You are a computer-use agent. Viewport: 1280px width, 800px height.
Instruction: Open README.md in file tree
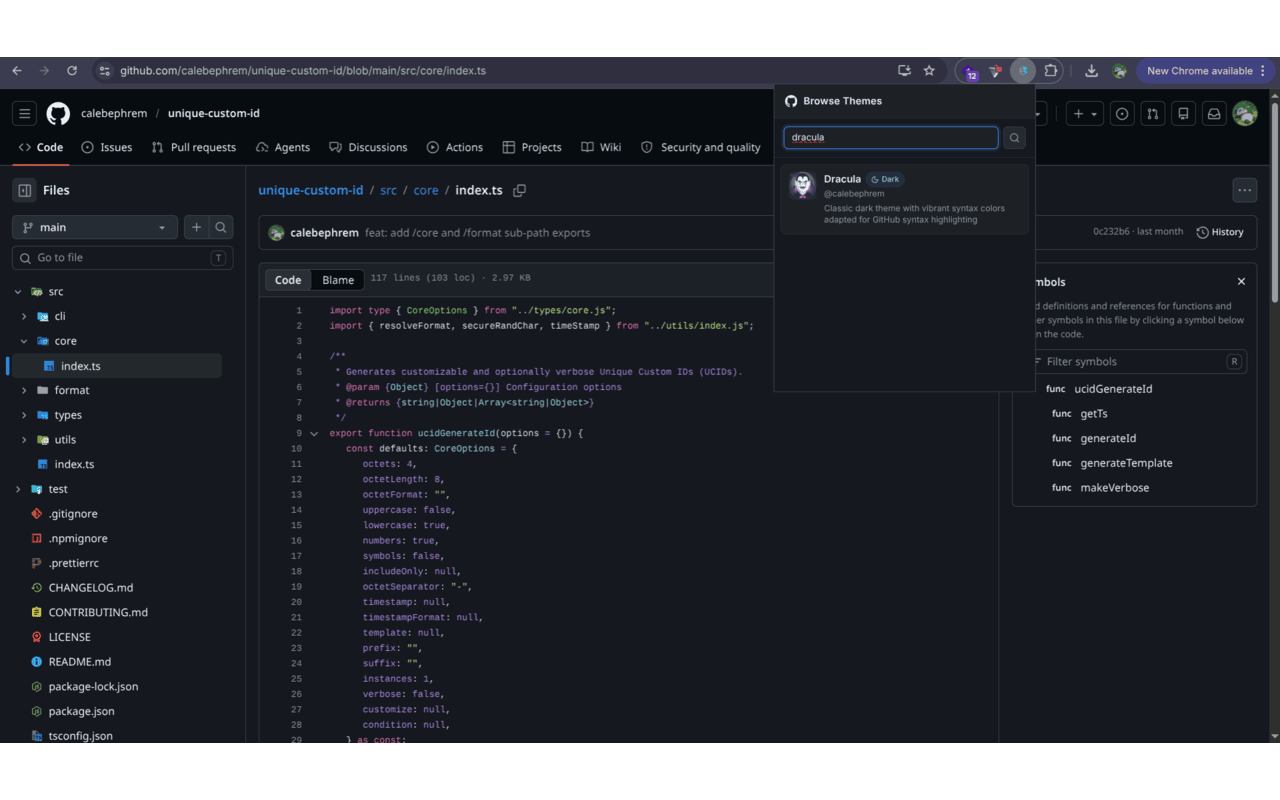[x=80, y=662]
